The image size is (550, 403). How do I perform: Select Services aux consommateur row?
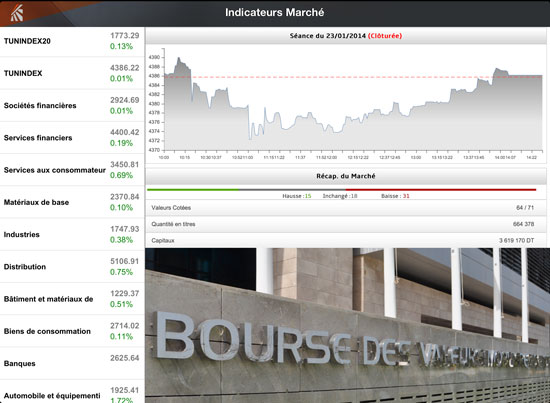(x=72, y=170)
